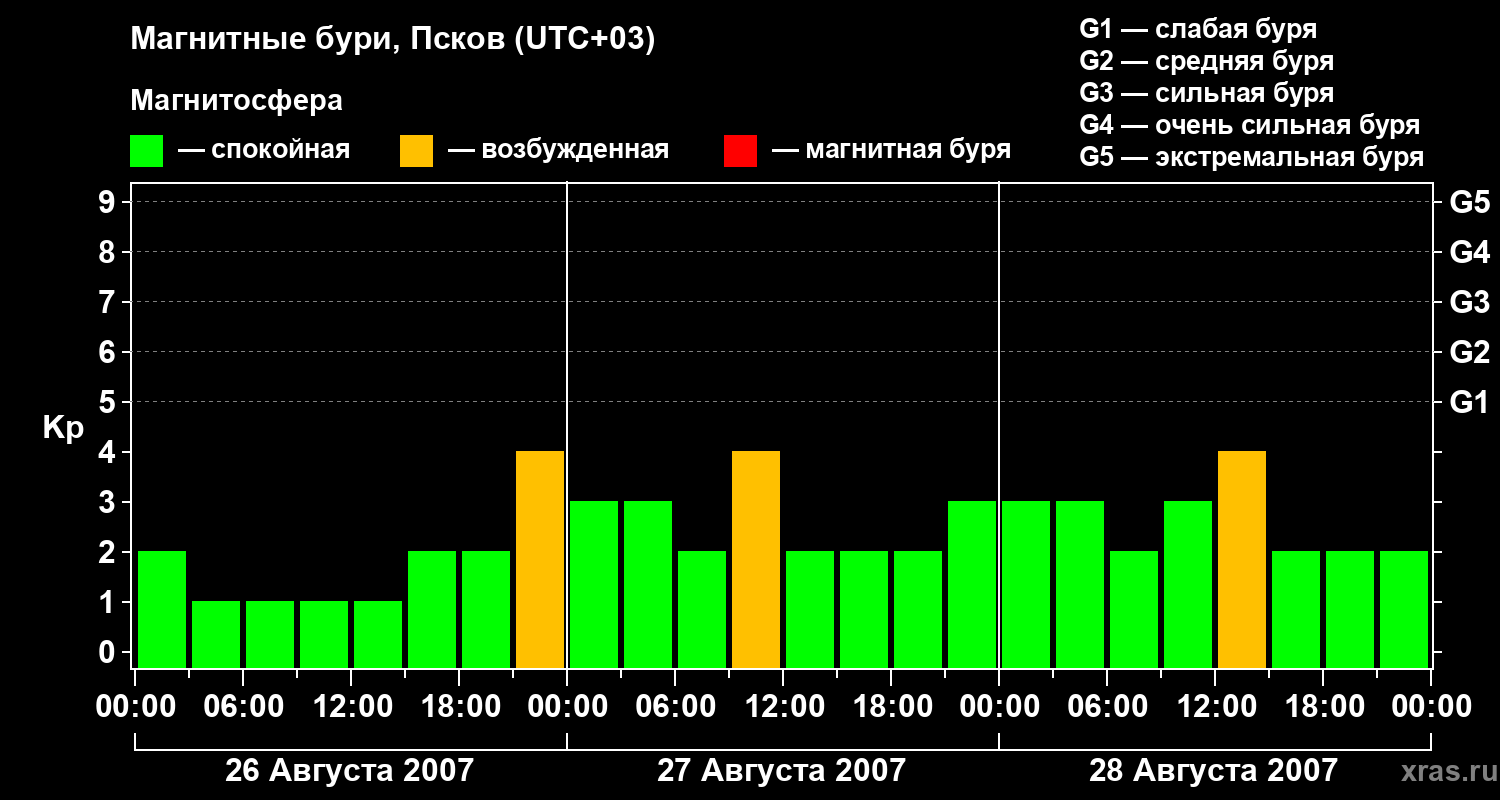This screenshot has height=800, width=1500.
Task: Select the chart title 'Магнитные бури, Псков (UTC+03)'
Action: [393, 40]
